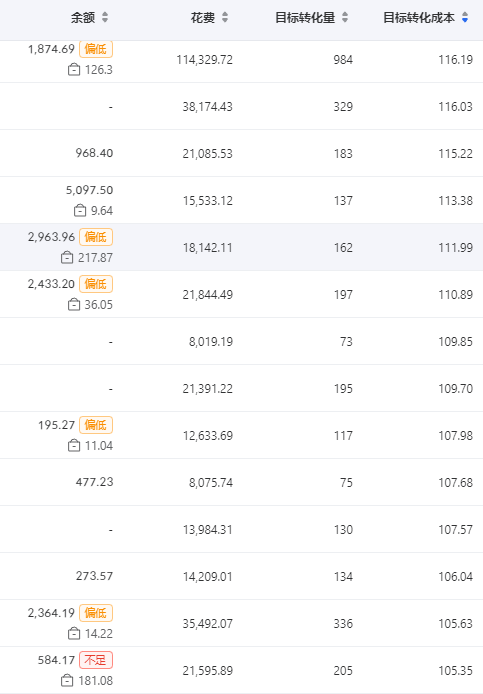Click 偏低 tag beside 1,874.69
Viewport: 483px width, 694px height.
[x=96, y=49]
